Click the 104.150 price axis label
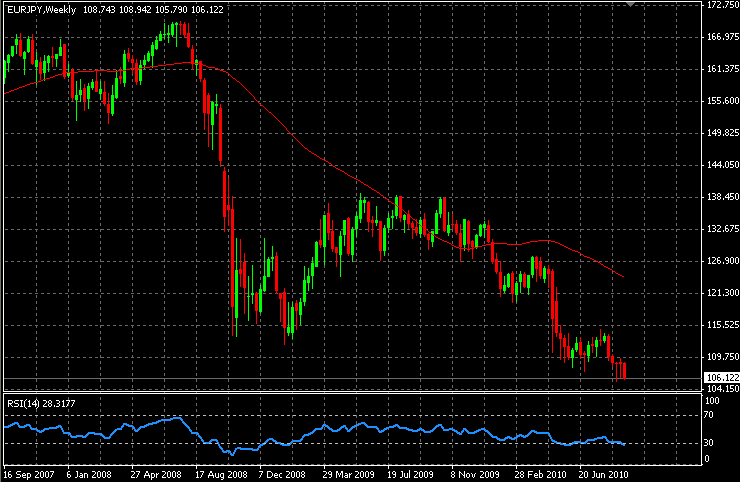 coord(723,389)
